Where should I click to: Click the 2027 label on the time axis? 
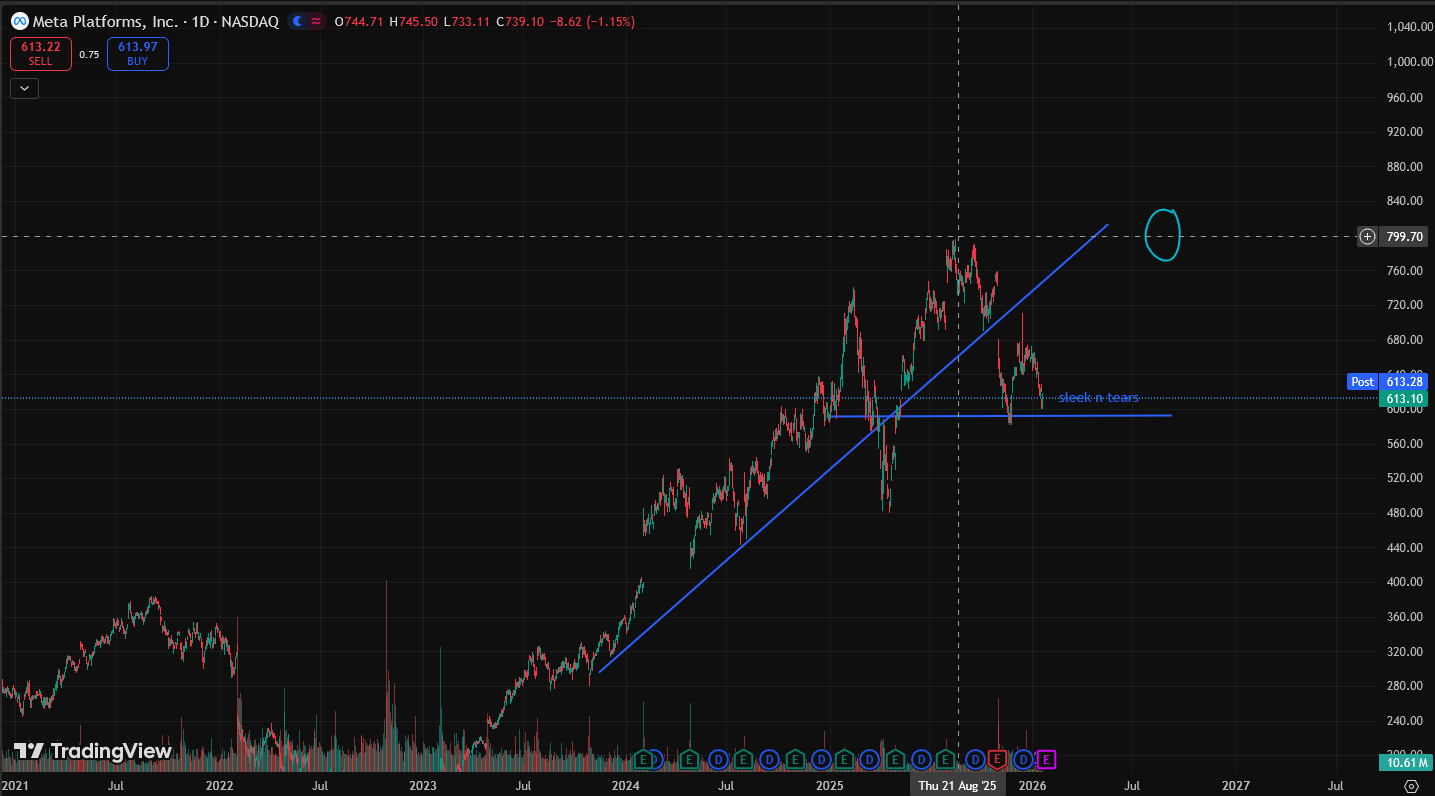tap(1236, 787)
